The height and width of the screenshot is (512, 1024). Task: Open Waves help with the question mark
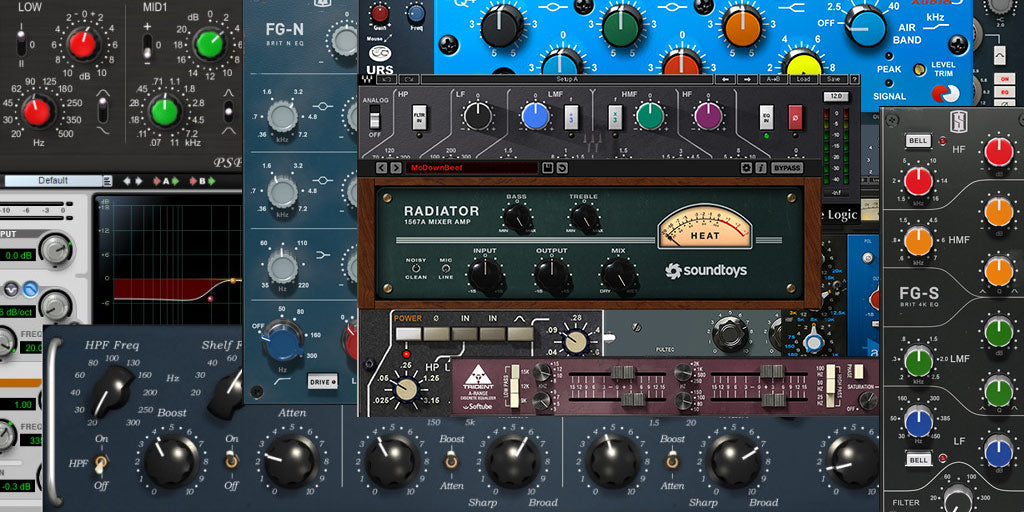click(854, 80)
